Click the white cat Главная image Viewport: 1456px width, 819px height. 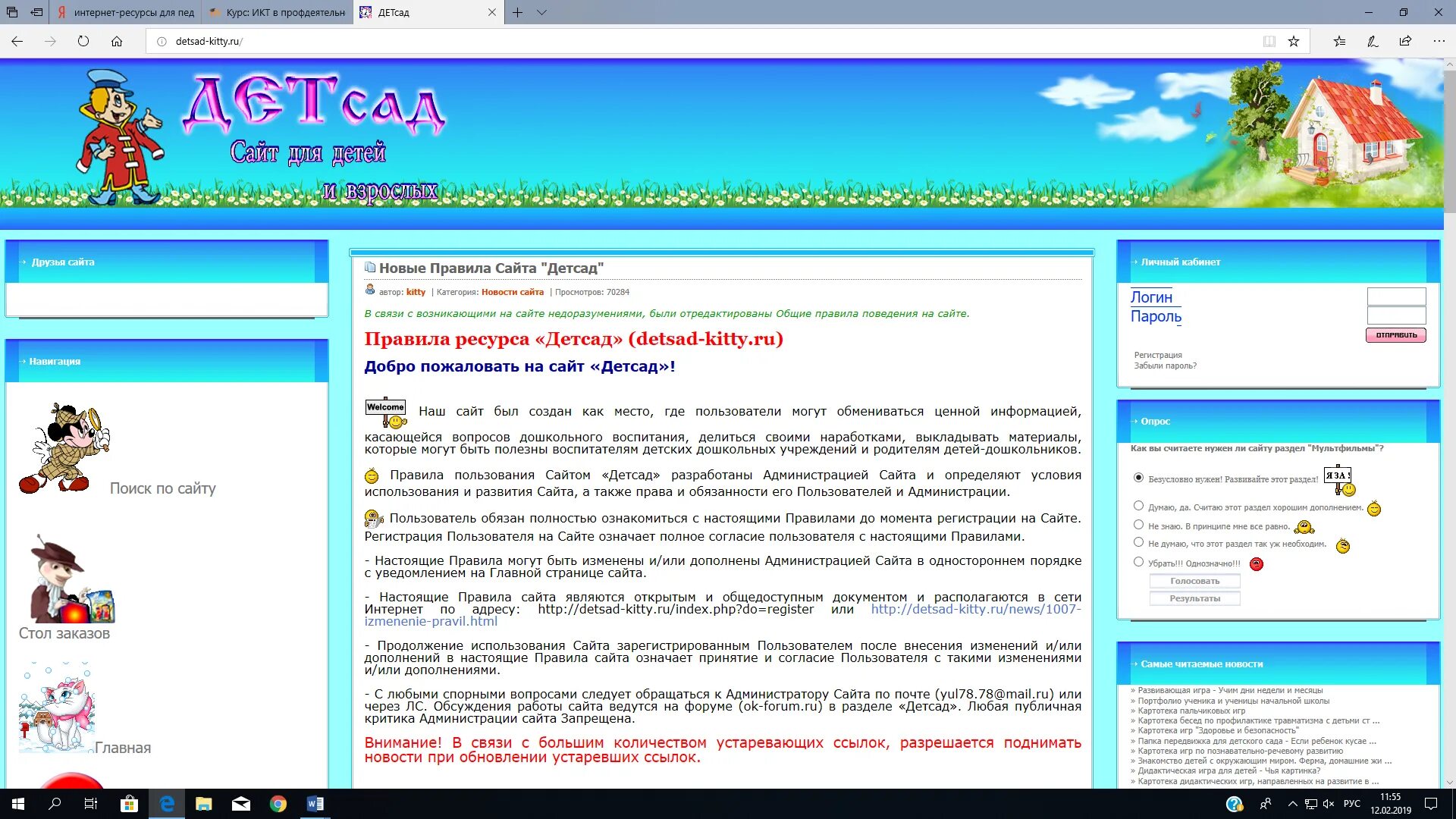pos(56,707)
